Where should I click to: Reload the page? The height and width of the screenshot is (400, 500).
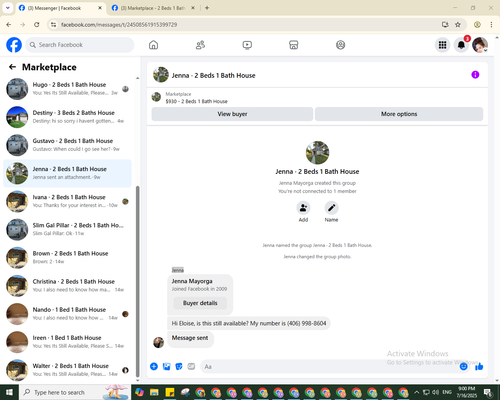point(37,25)
